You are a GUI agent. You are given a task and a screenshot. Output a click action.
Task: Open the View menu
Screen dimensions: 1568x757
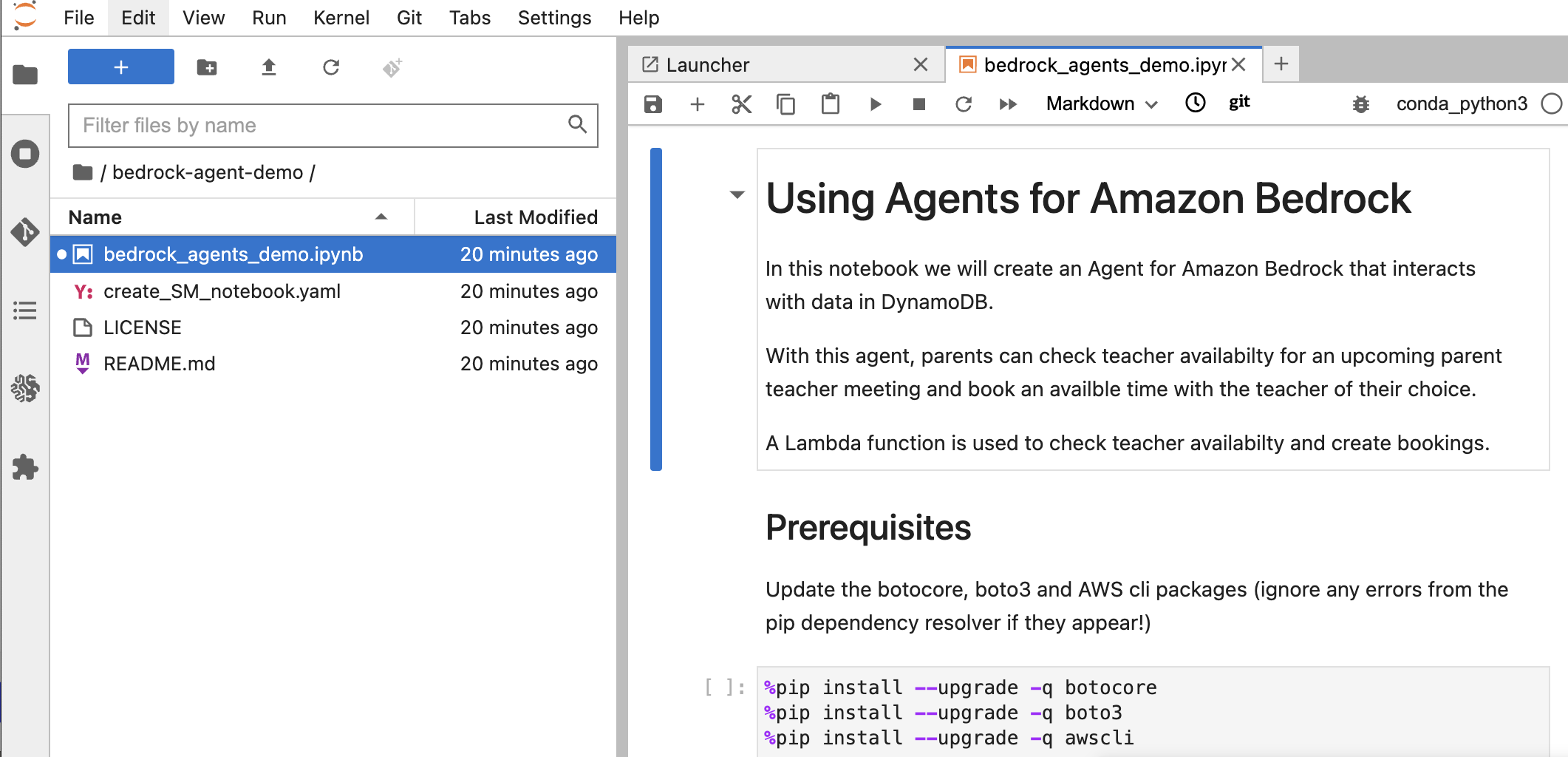point(204,18)
